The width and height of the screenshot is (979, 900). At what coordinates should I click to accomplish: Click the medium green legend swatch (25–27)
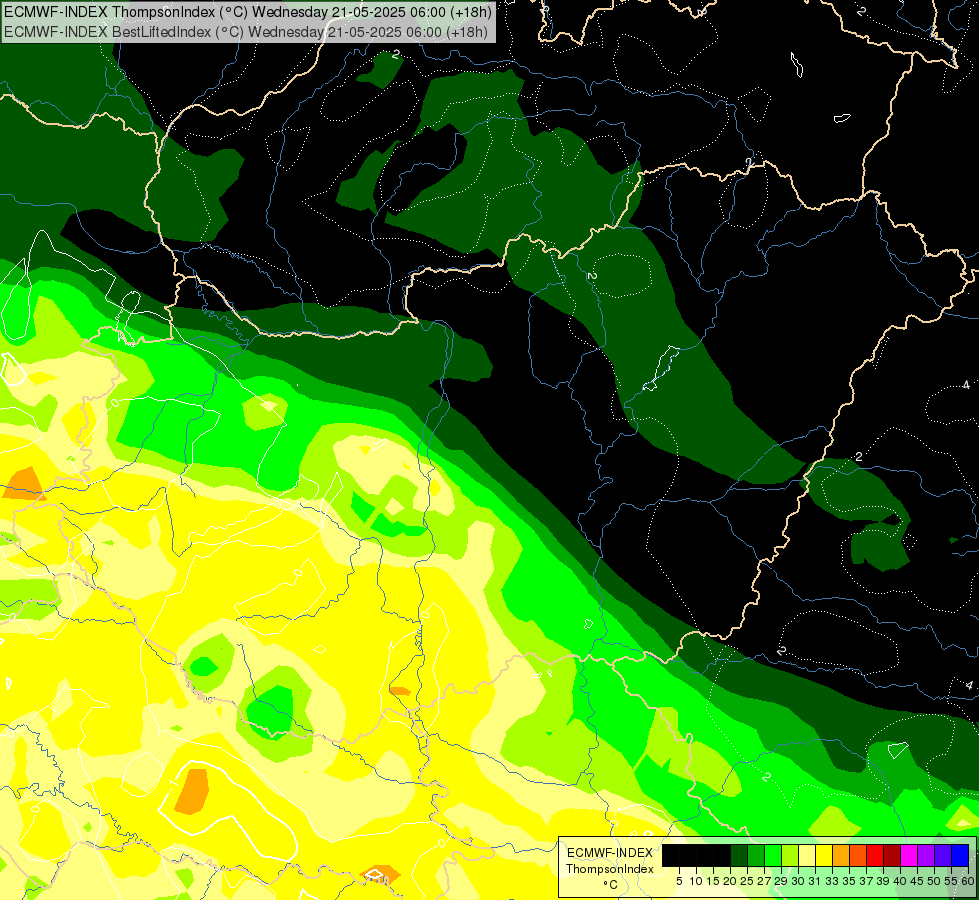756,855
